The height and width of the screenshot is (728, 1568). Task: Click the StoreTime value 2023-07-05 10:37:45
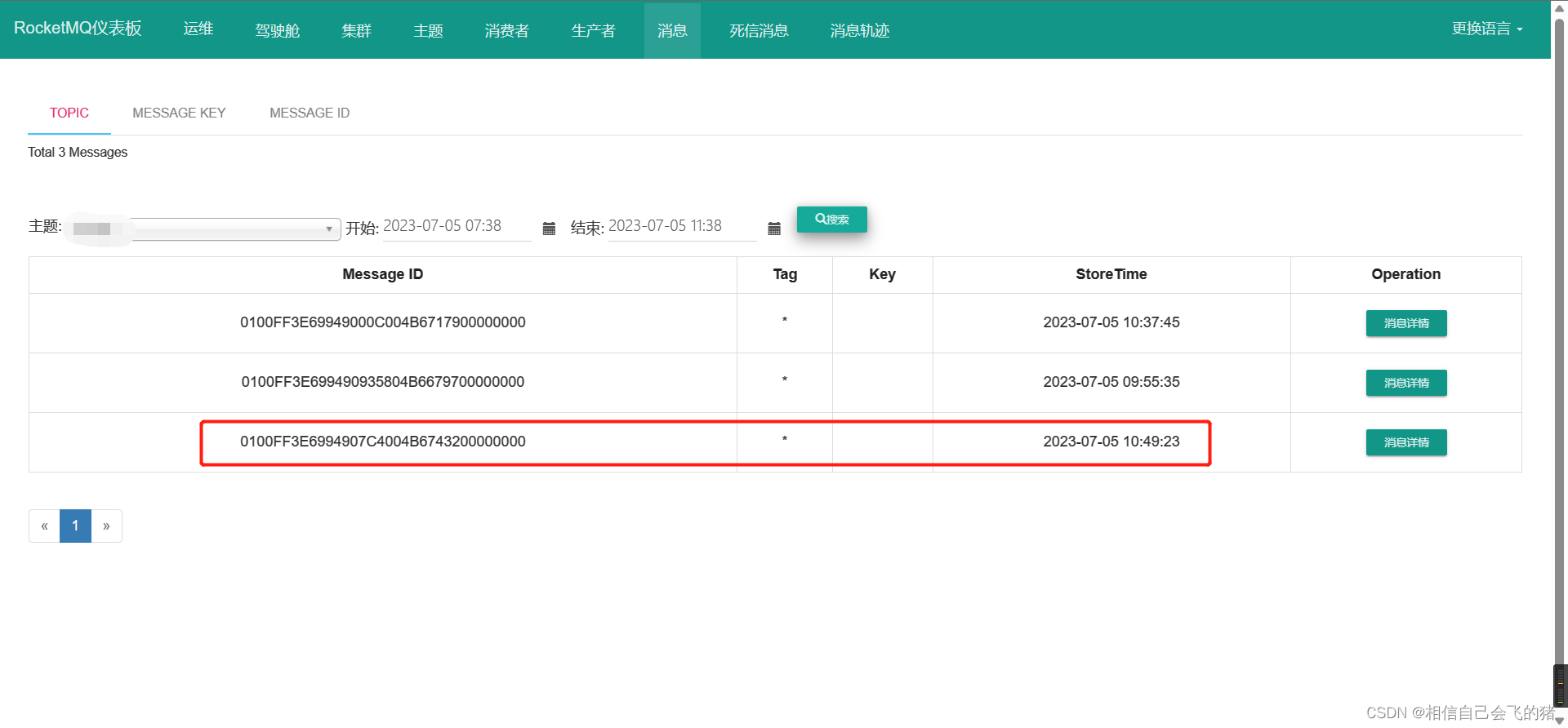tap(1111, 322)
